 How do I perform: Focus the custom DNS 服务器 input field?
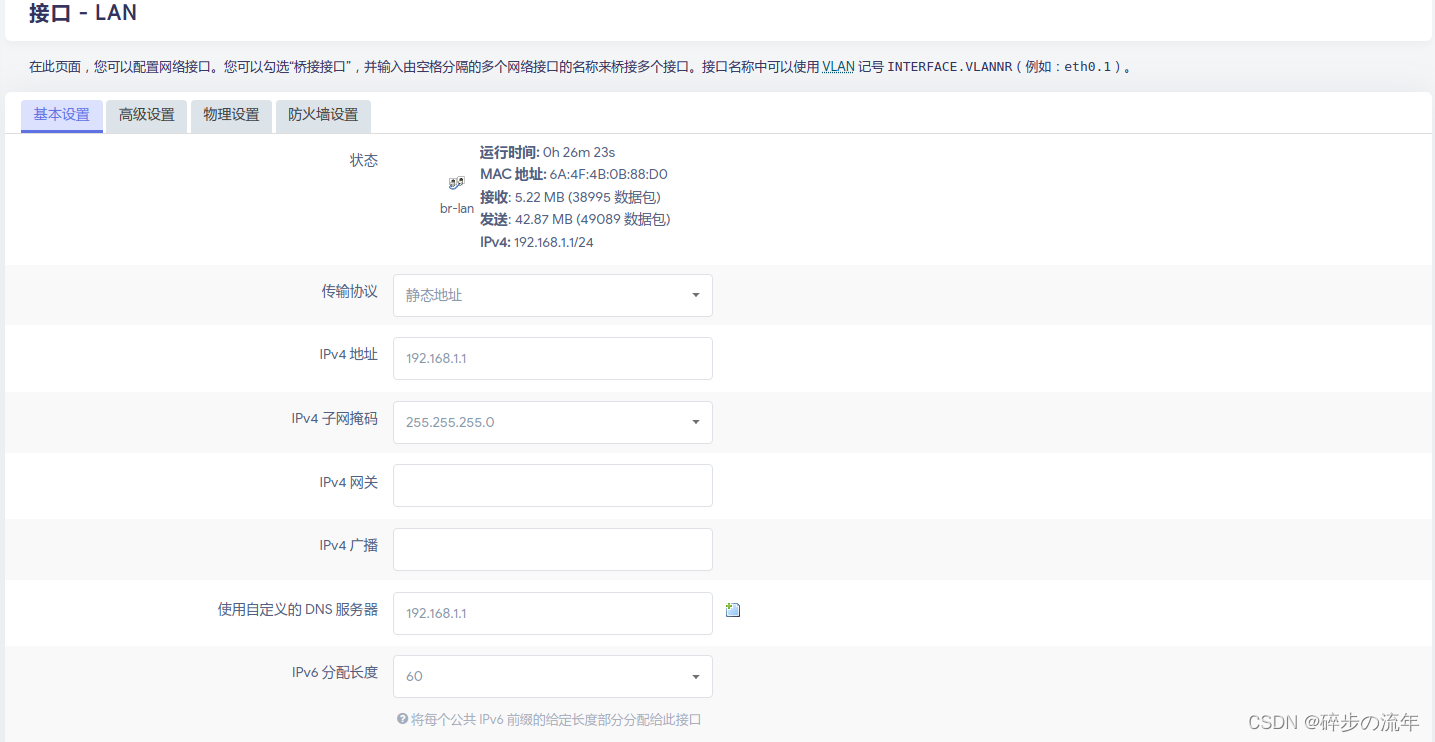[x=553, y=613]
